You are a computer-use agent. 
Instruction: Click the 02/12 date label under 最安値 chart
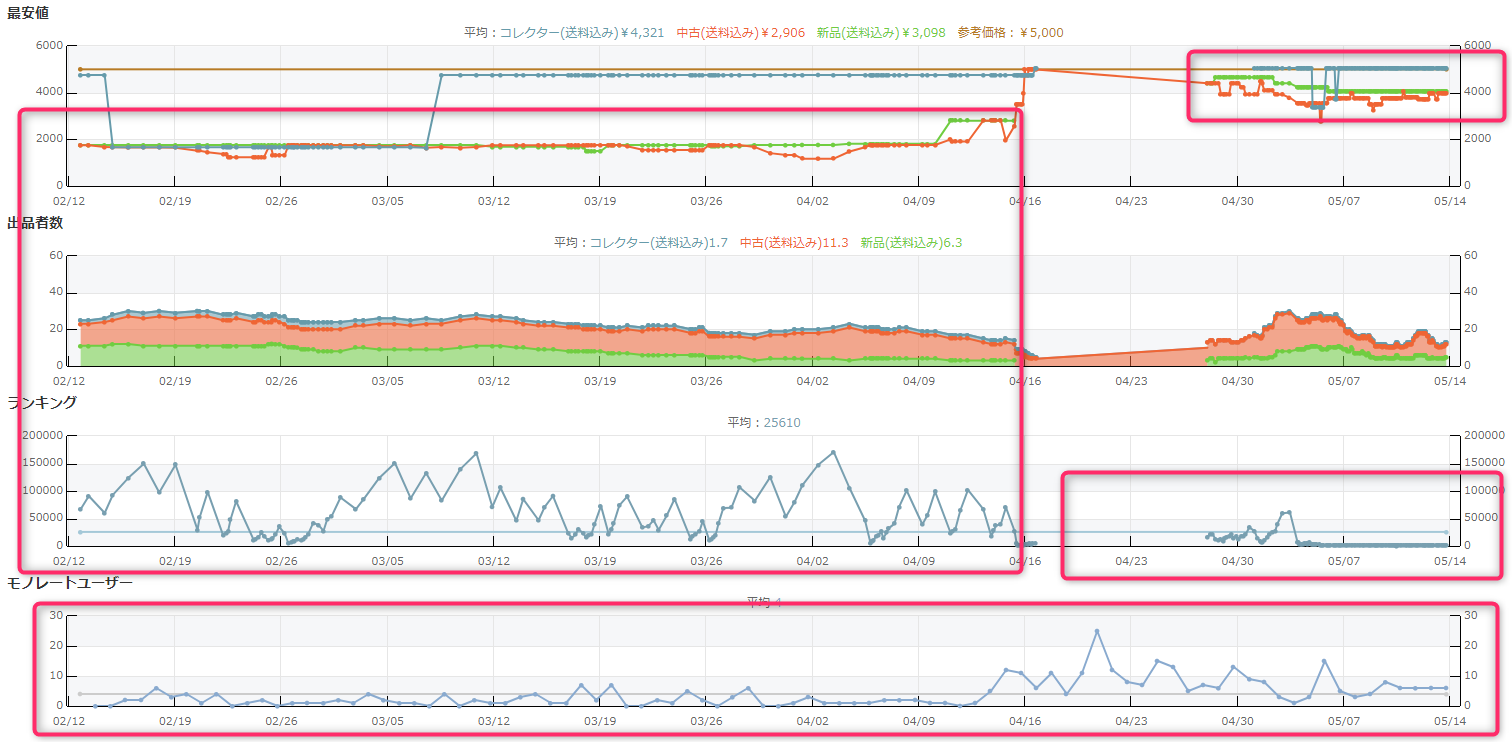[x=68, y=201]
